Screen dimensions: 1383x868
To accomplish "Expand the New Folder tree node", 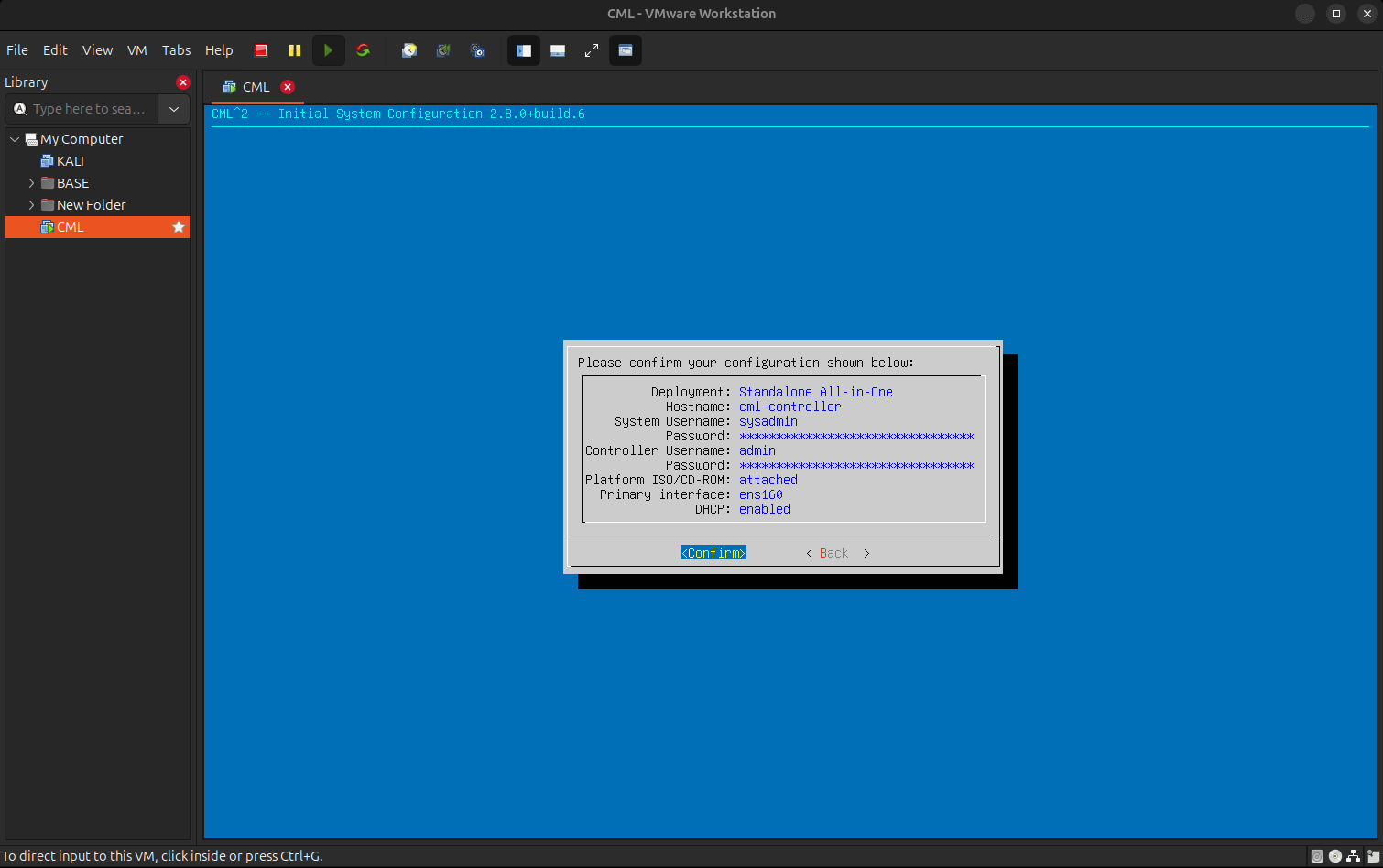I will pos(31,205).
